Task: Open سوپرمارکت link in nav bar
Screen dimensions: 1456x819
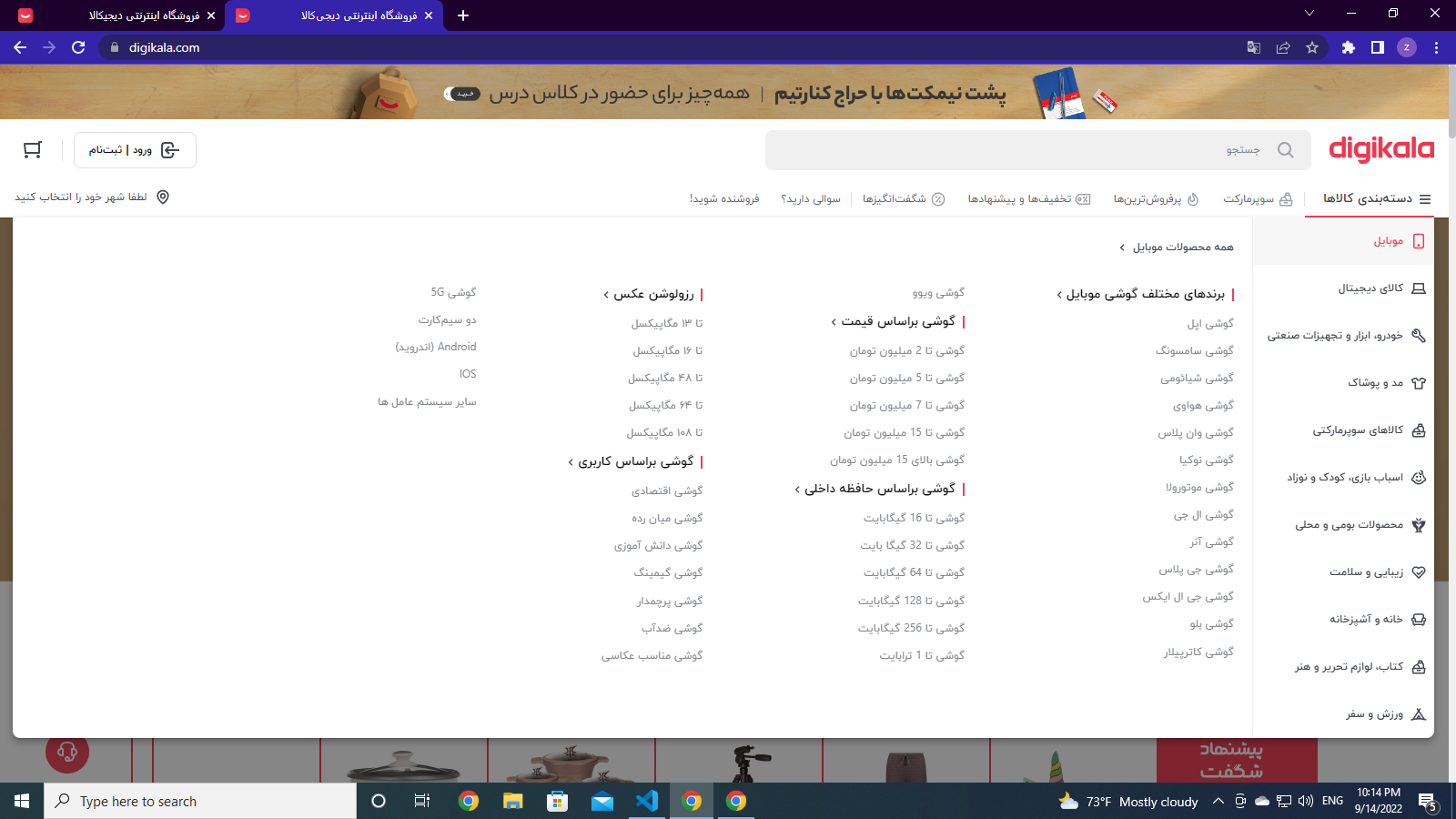Action: click(x=1258, y=198)
